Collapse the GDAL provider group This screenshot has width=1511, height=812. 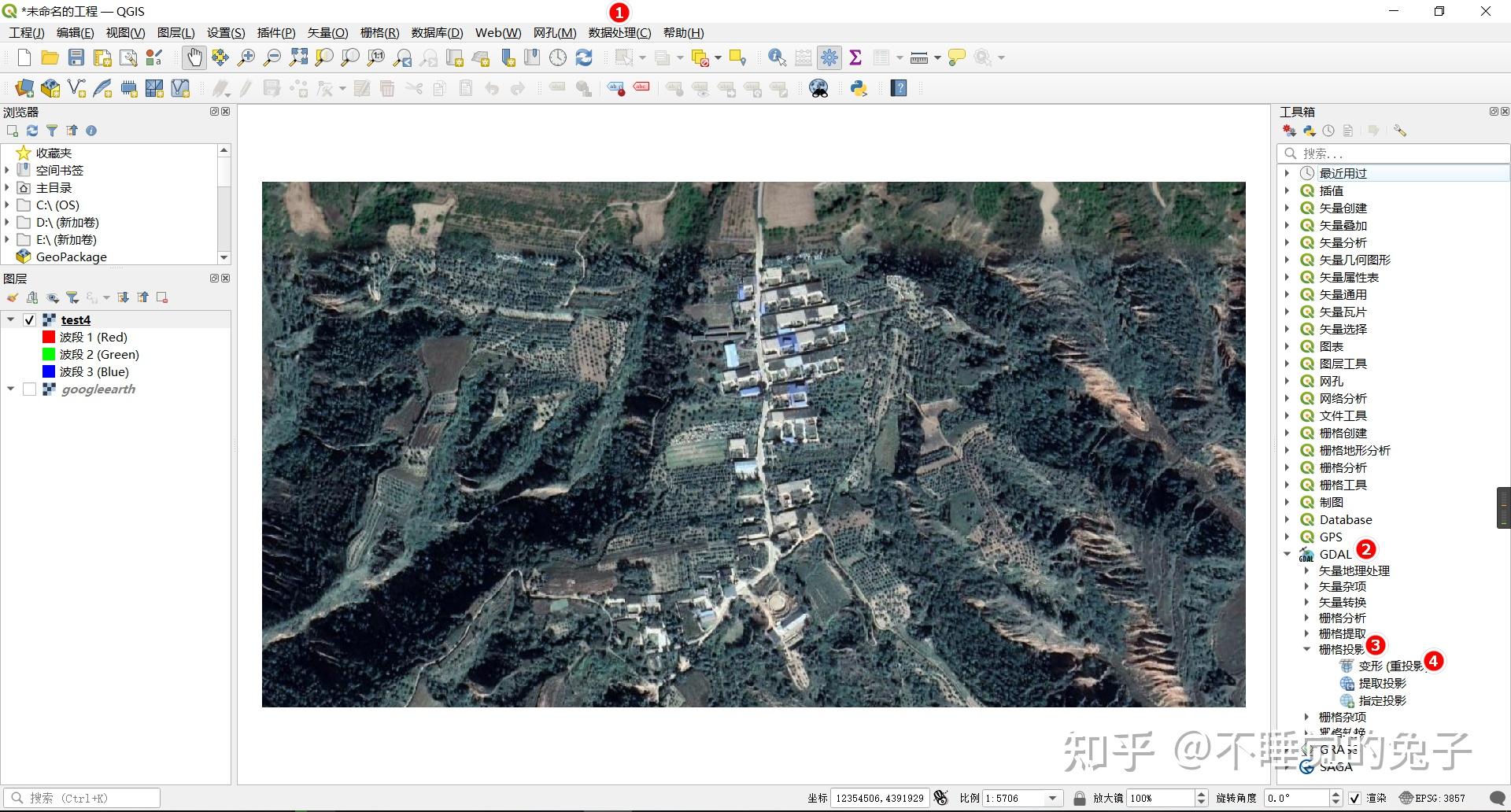(1287, 554)
